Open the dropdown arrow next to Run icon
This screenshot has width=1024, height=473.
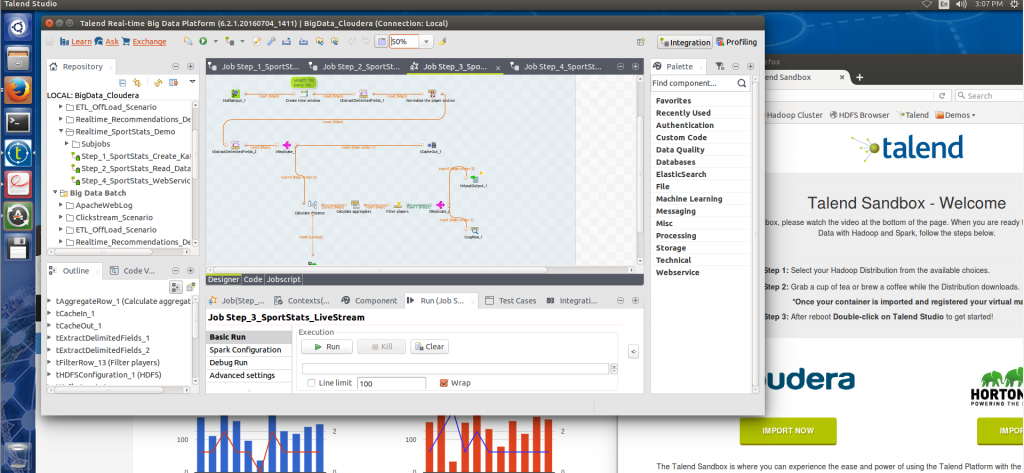[214, 41]
